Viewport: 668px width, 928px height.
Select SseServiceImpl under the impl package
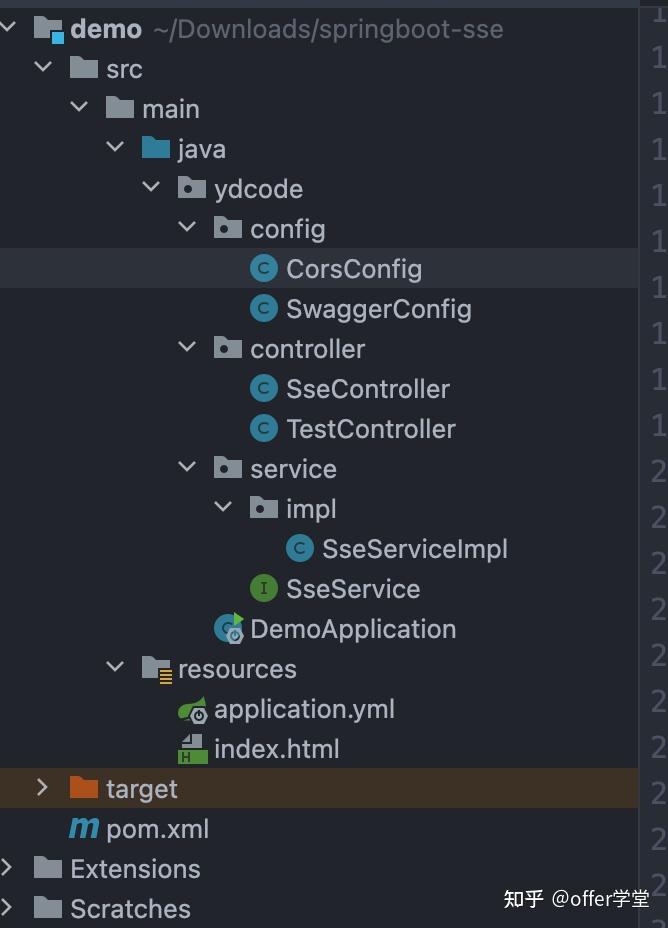[402, 548]
